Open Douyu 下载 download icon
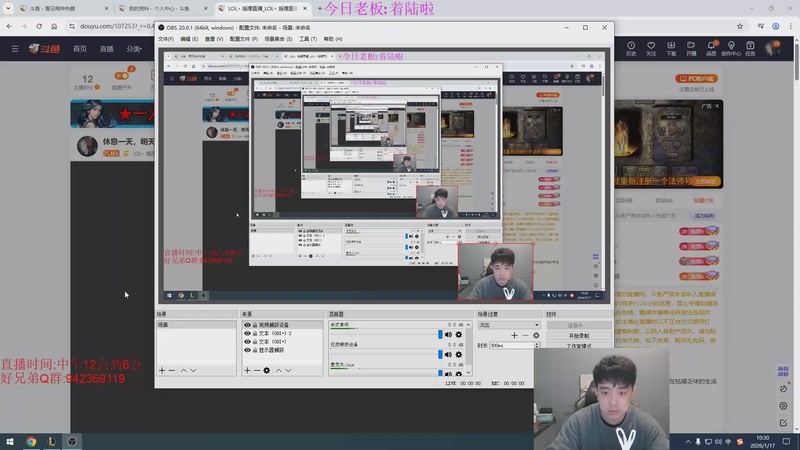 coord(671,48)
